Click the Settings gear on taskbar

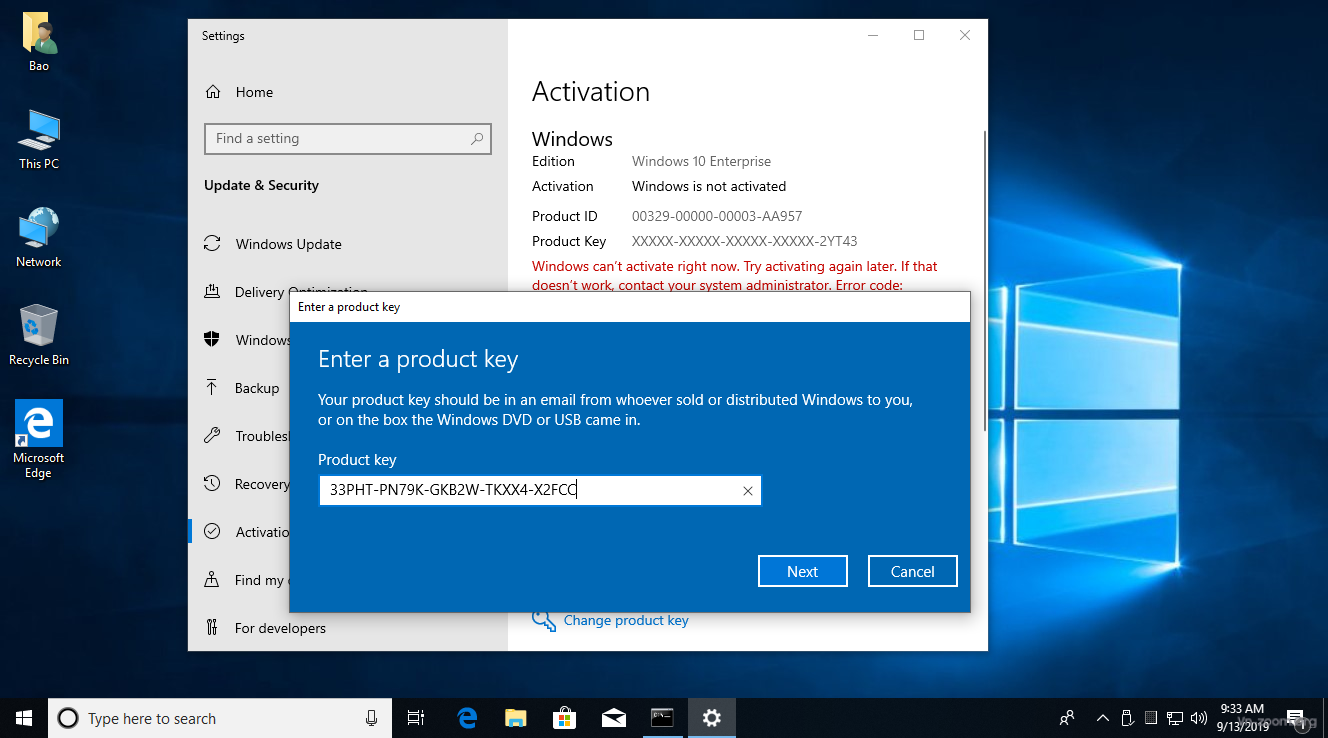point(712,718)
